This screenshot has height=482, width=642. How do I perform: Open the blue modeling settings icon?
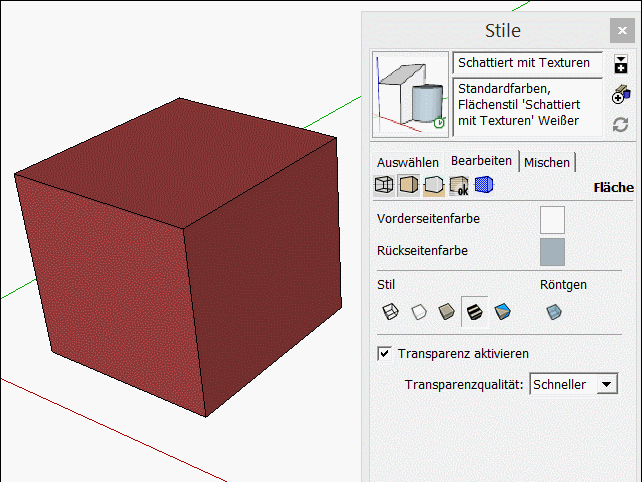tap(484, 185)
